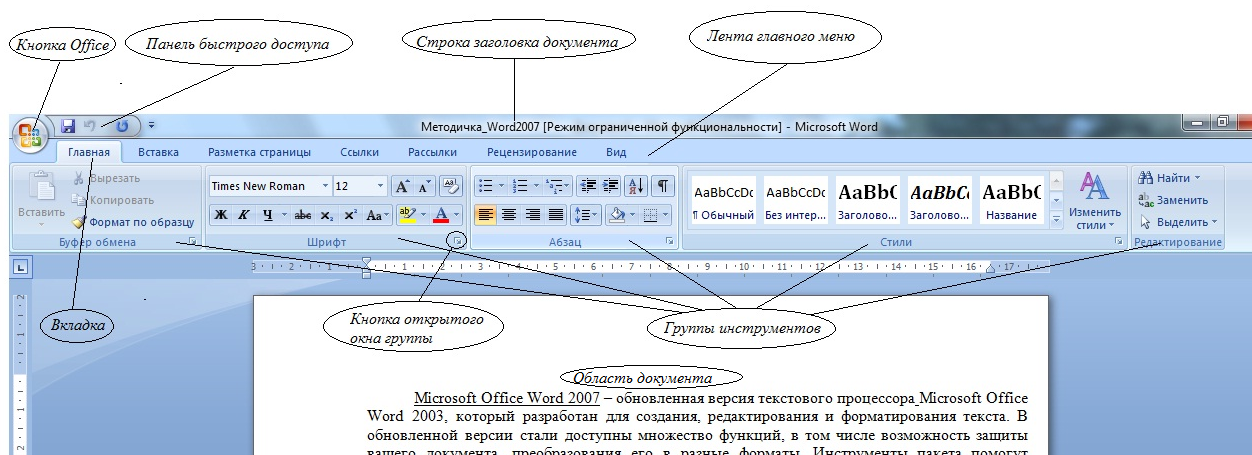Activate Формат по образцу painter
Screen dimensions: 1252x455
tap(133, 222)
